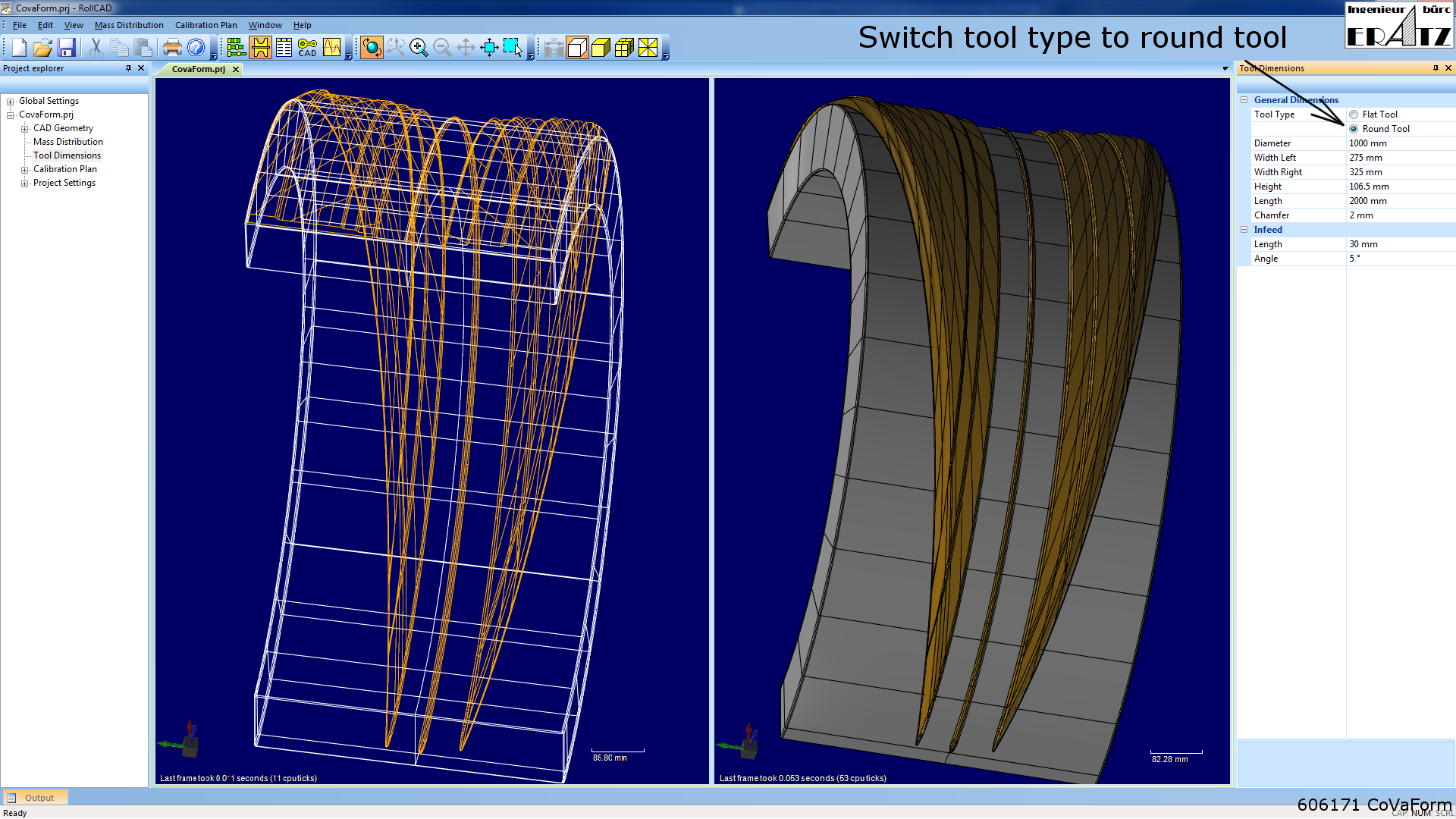Toggle the highlighted tool profile view icon

(x=260, y=48)
